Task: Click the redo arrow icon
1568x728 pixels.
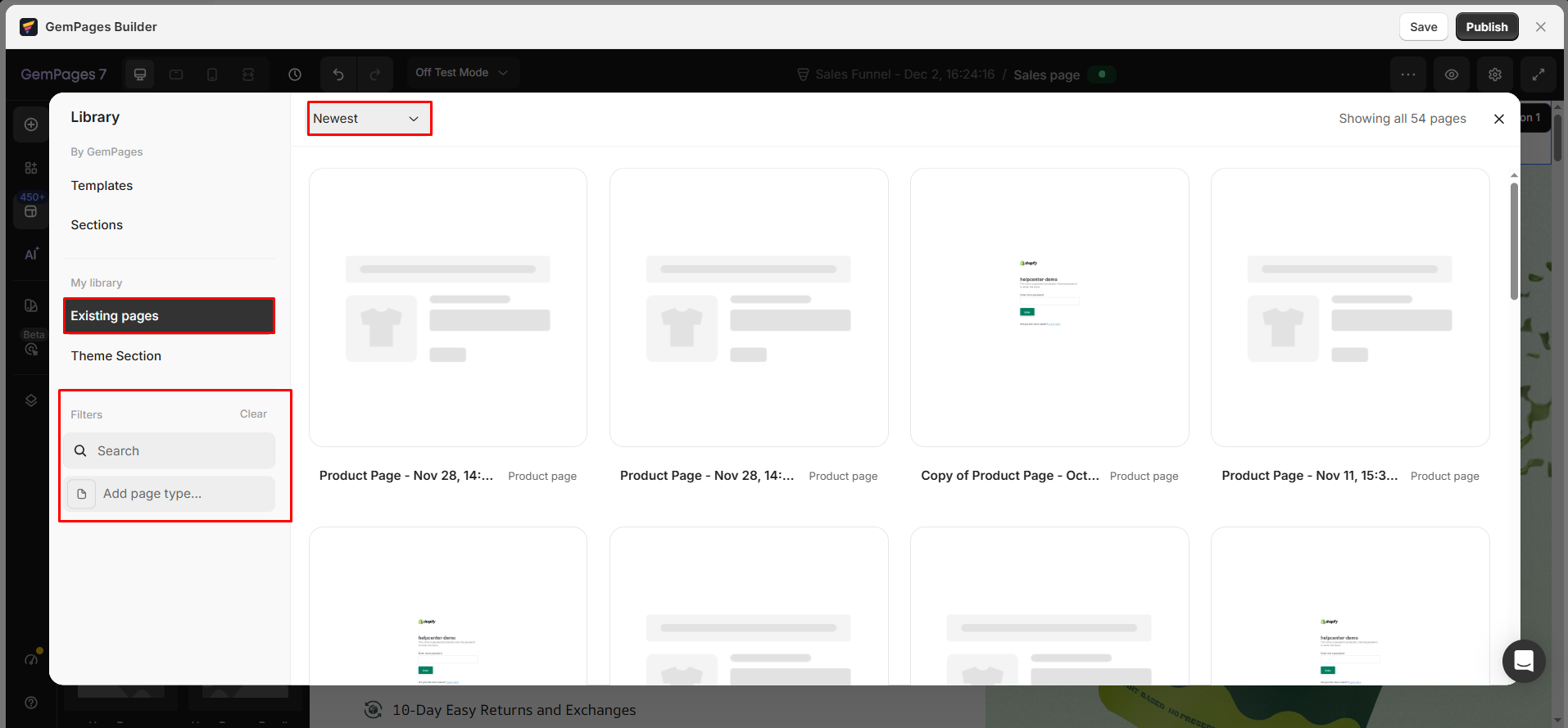Action: pyautogui.click(x=375, y=75)
